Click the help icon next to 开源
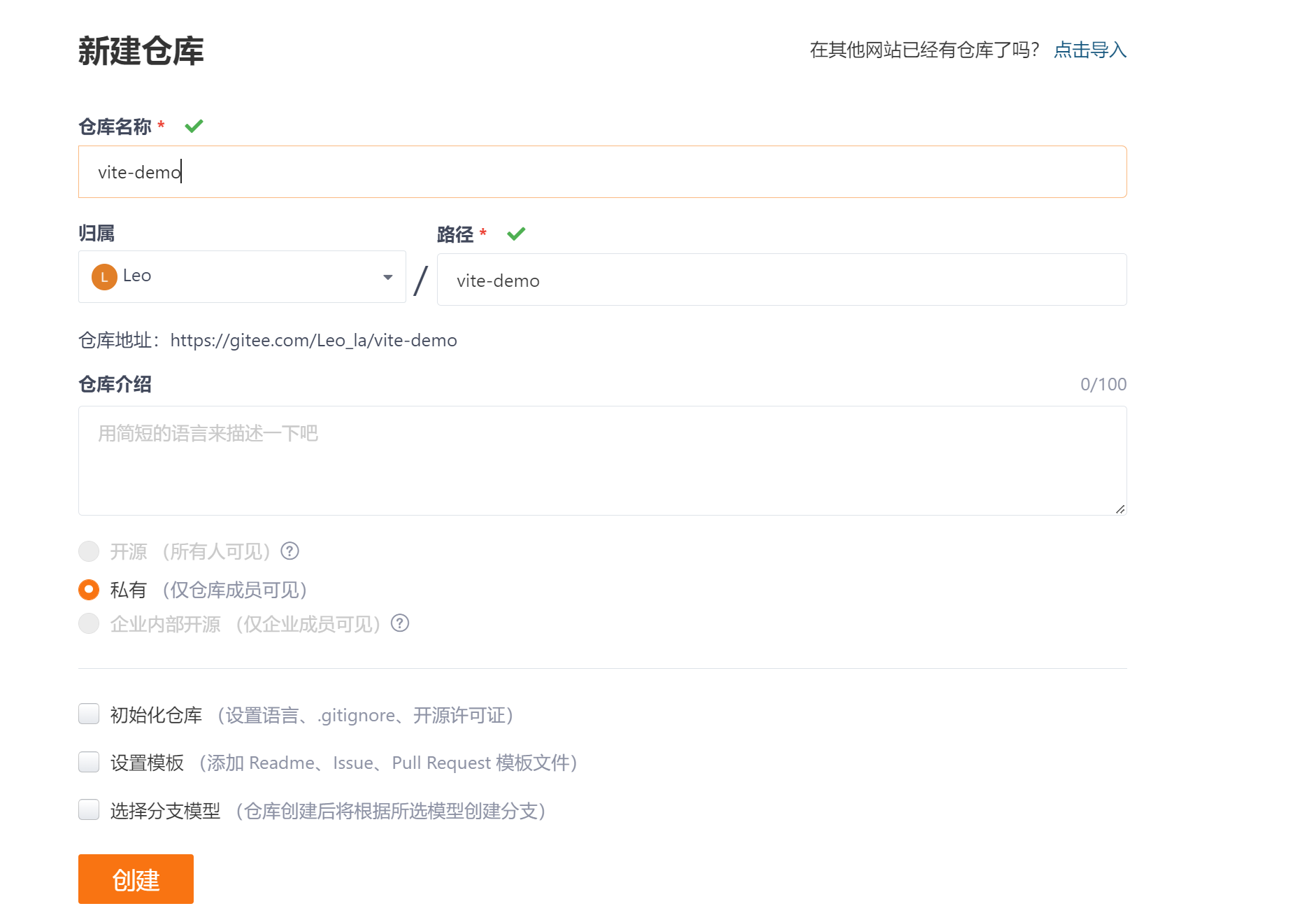 289,551
